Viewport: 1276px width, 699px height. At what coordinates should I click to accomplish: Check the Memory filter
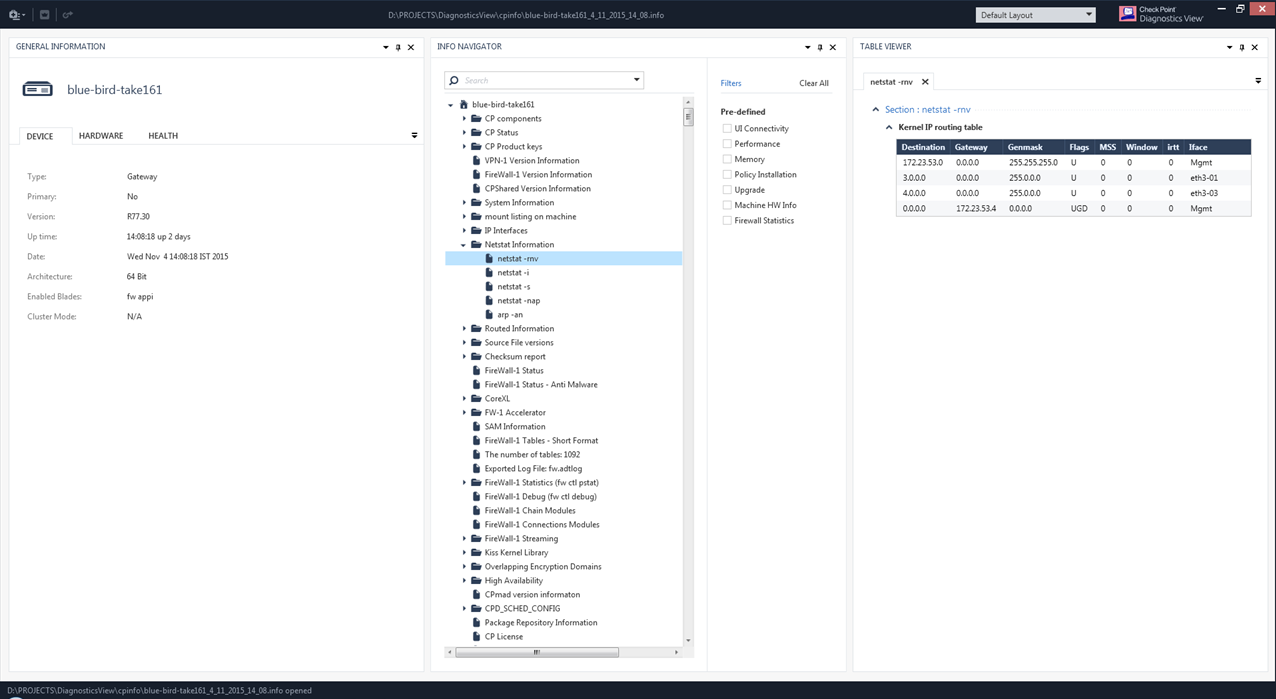coord(727,159)
